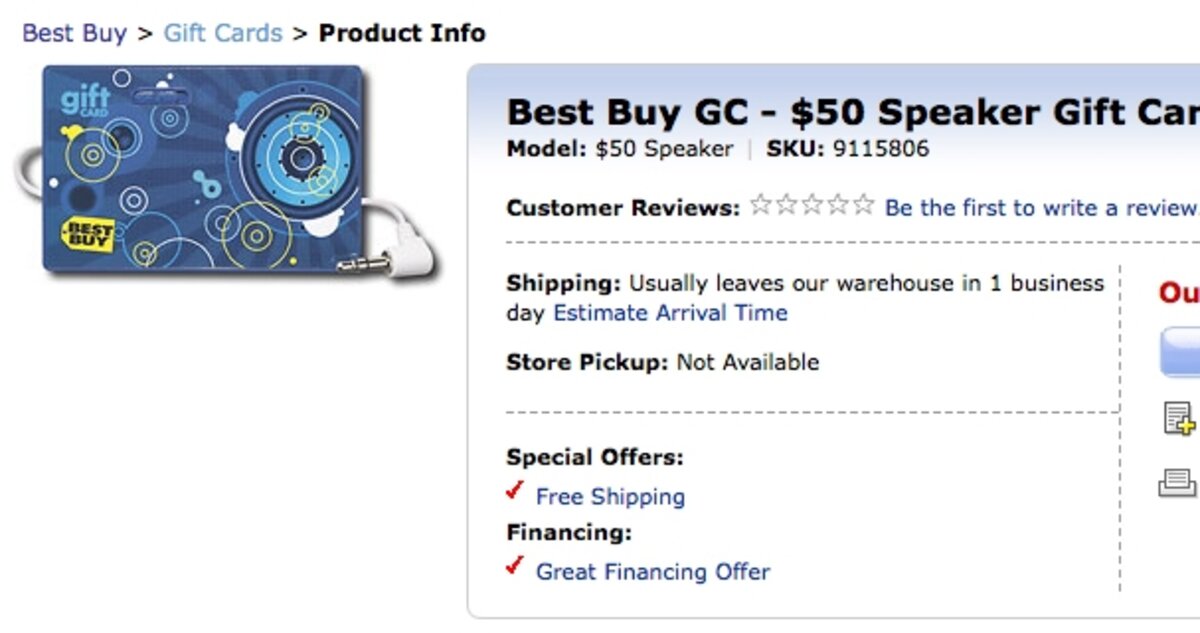Click the SKU number 9115806
The height and width of the screenshot is (633, 1200).
coord(880,150)
